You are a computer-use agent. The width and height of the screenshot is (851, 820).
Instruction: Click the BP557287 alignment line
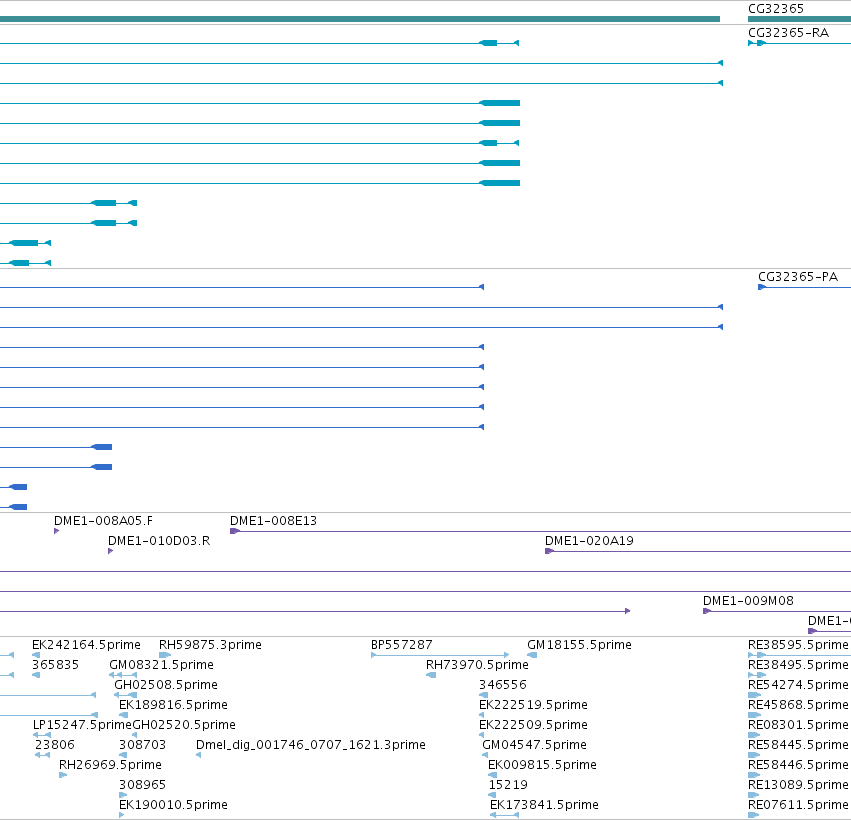440,655
